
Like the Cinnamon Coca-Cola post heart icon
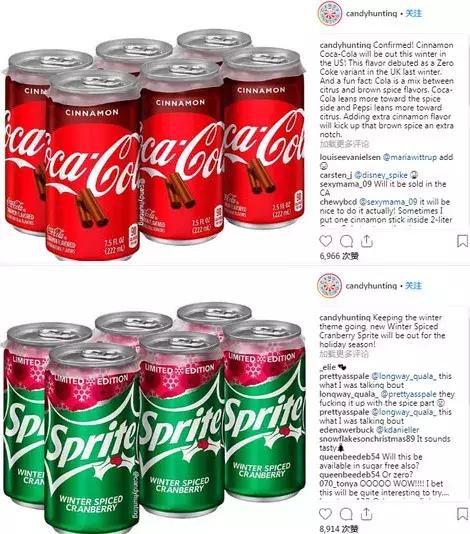pos(326,241)
